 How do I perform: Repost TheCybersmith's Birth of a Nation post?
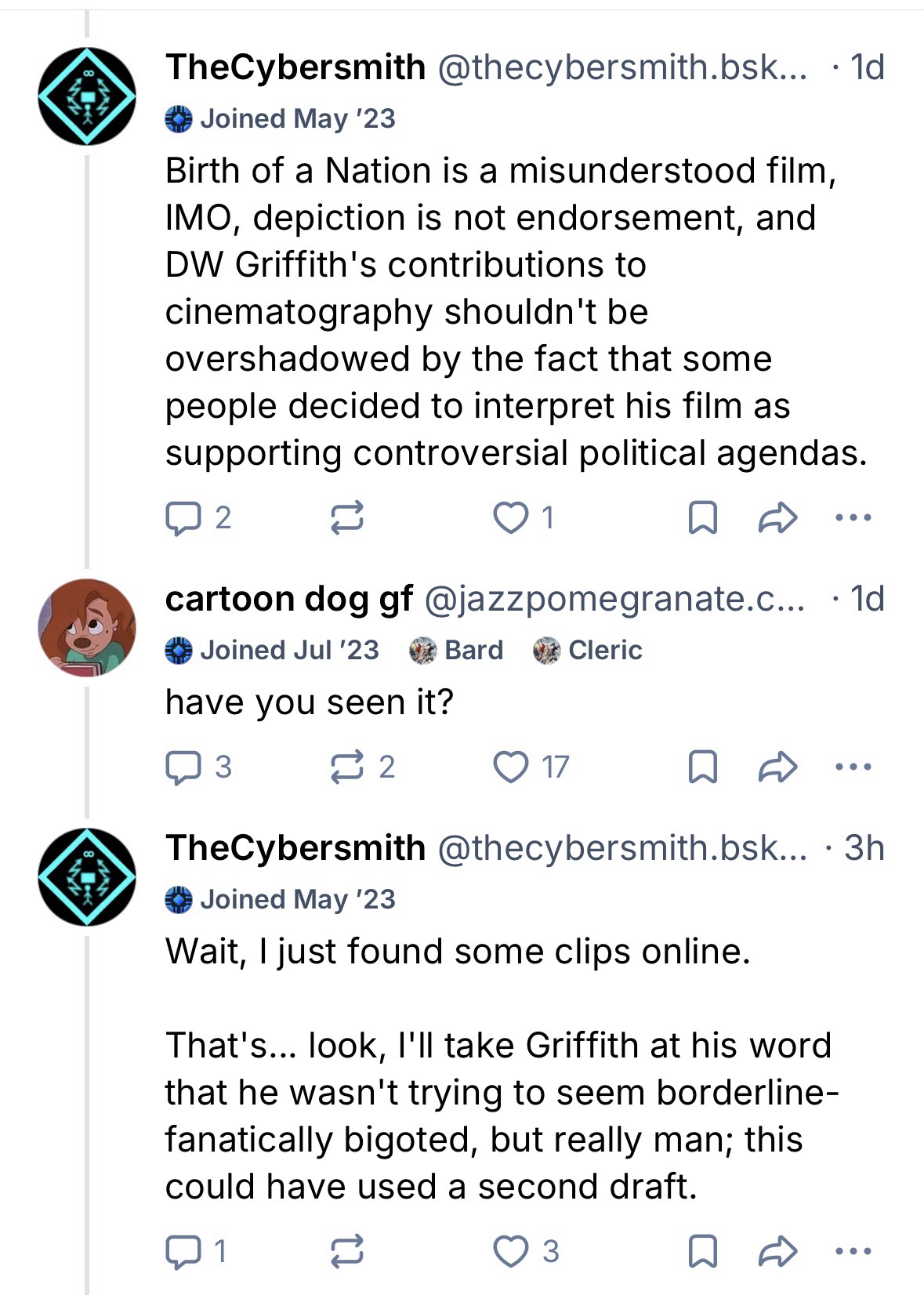[x=347, y=517]
